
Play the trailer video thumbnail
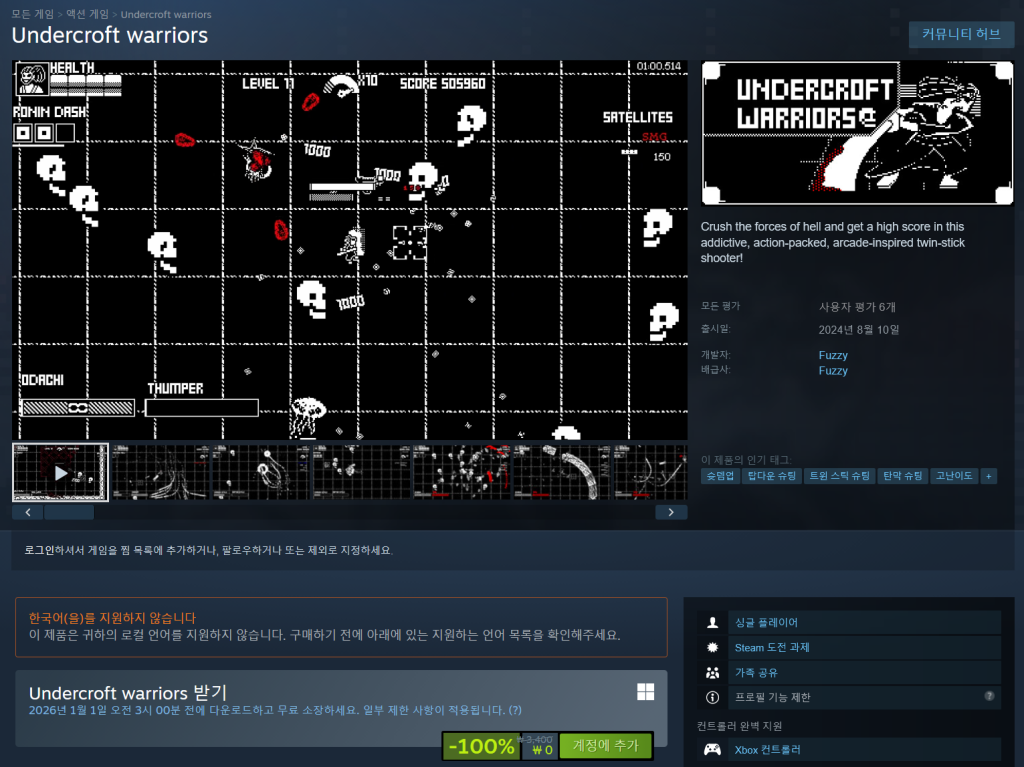pyautogui.click(x=60, y=472)
